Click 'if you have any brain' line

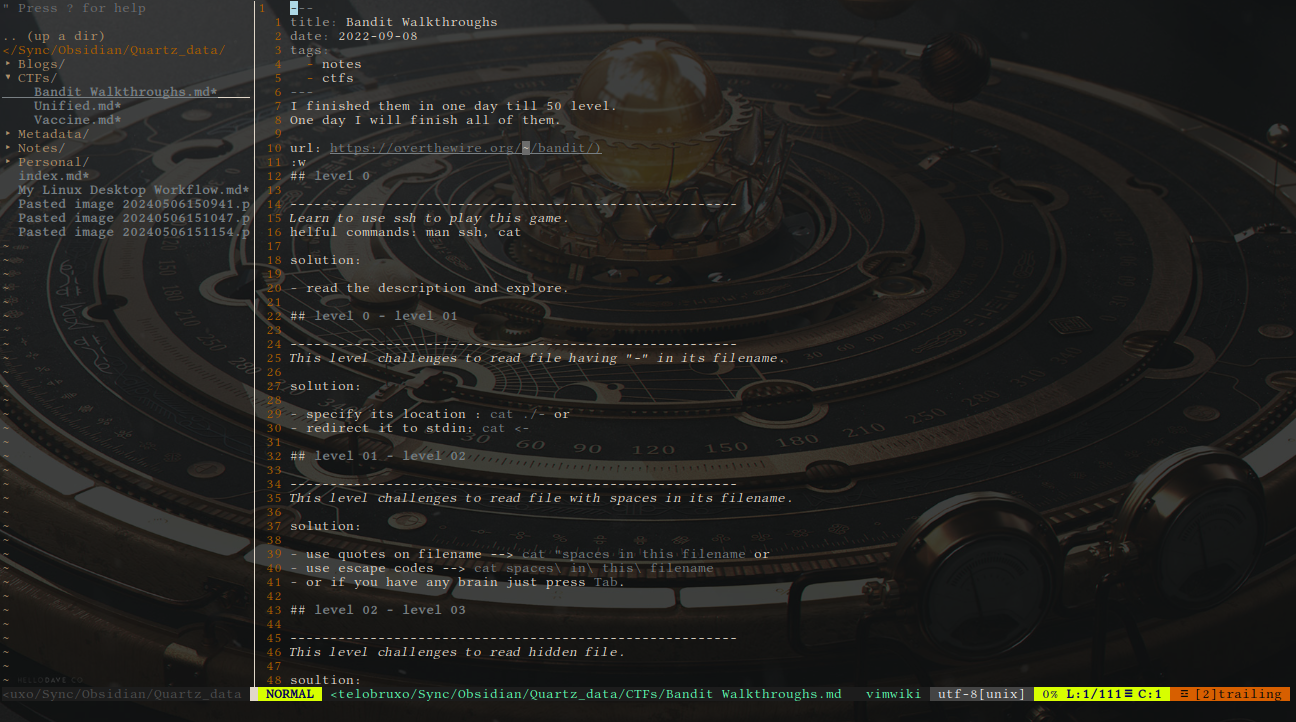(458, 582)
